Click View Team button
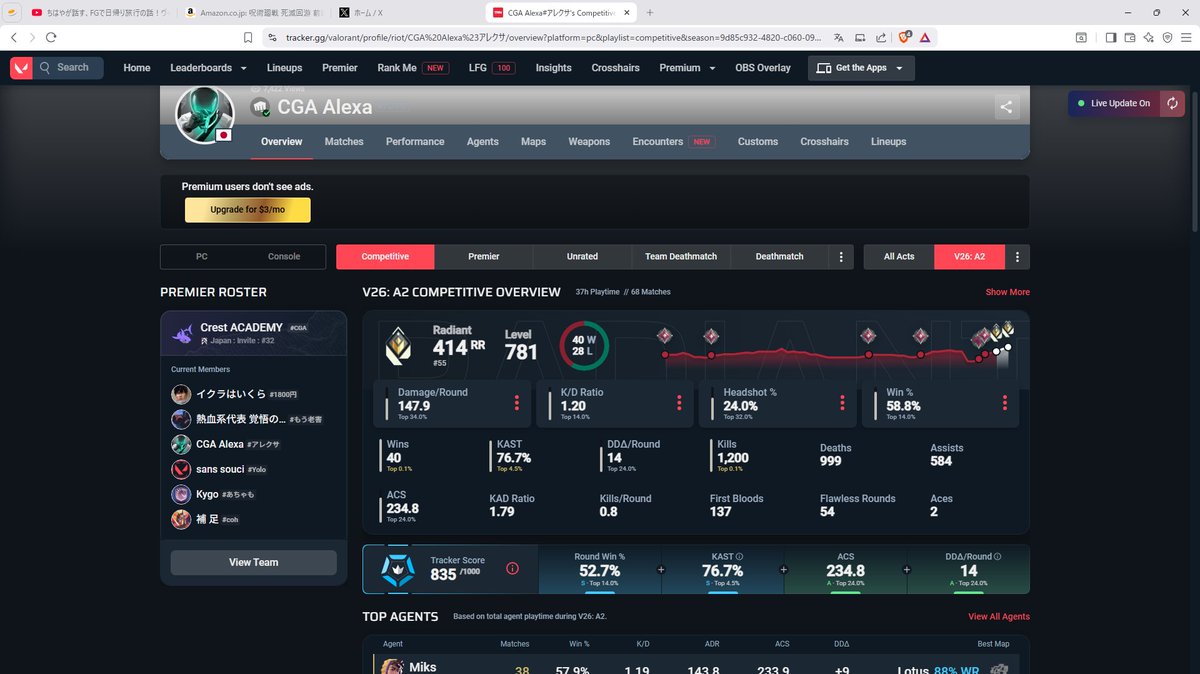Screen dimensions: 1200x674 click(x=253, y=562)
